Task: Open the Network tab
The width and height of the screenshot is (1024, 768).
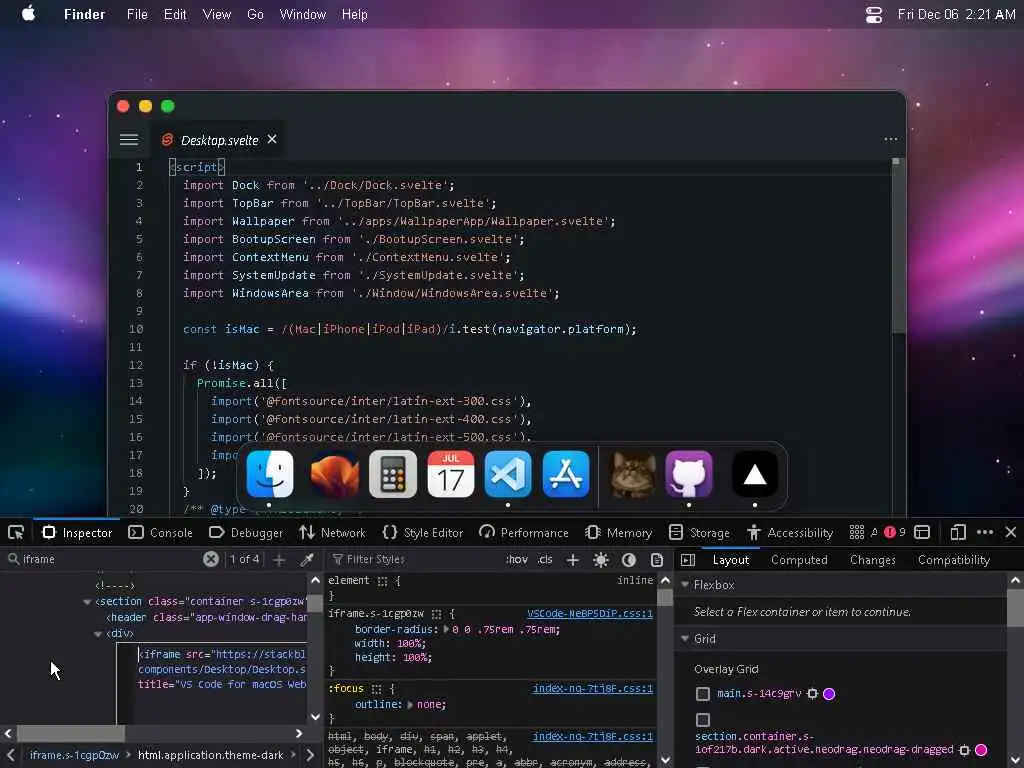Action: [x=333, y=532]
